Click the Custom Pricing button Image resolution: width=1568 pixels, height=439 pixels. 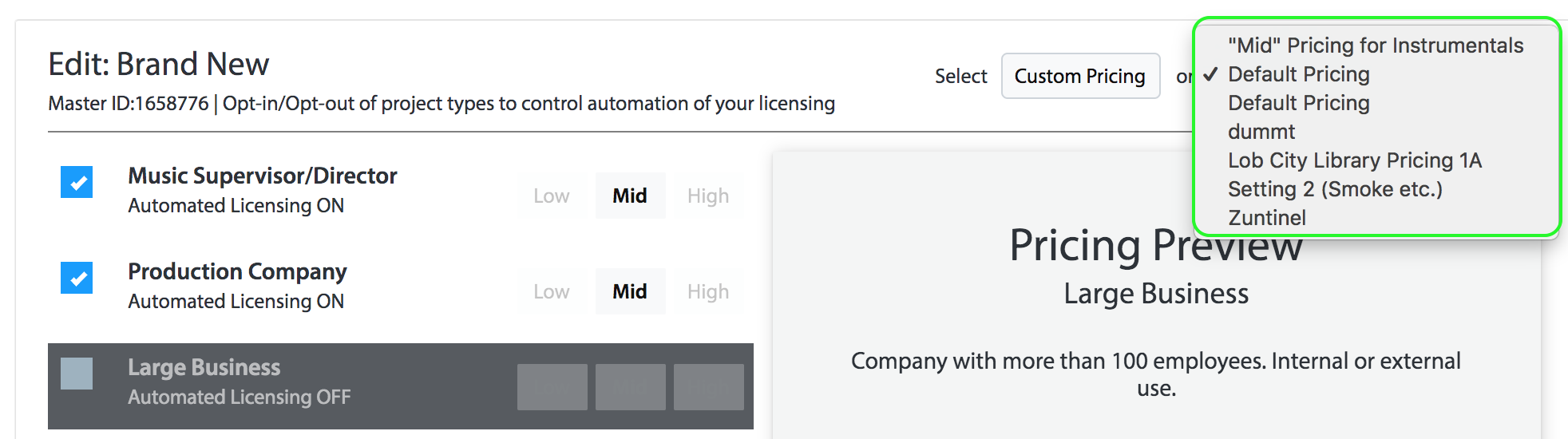point(1080,76)
